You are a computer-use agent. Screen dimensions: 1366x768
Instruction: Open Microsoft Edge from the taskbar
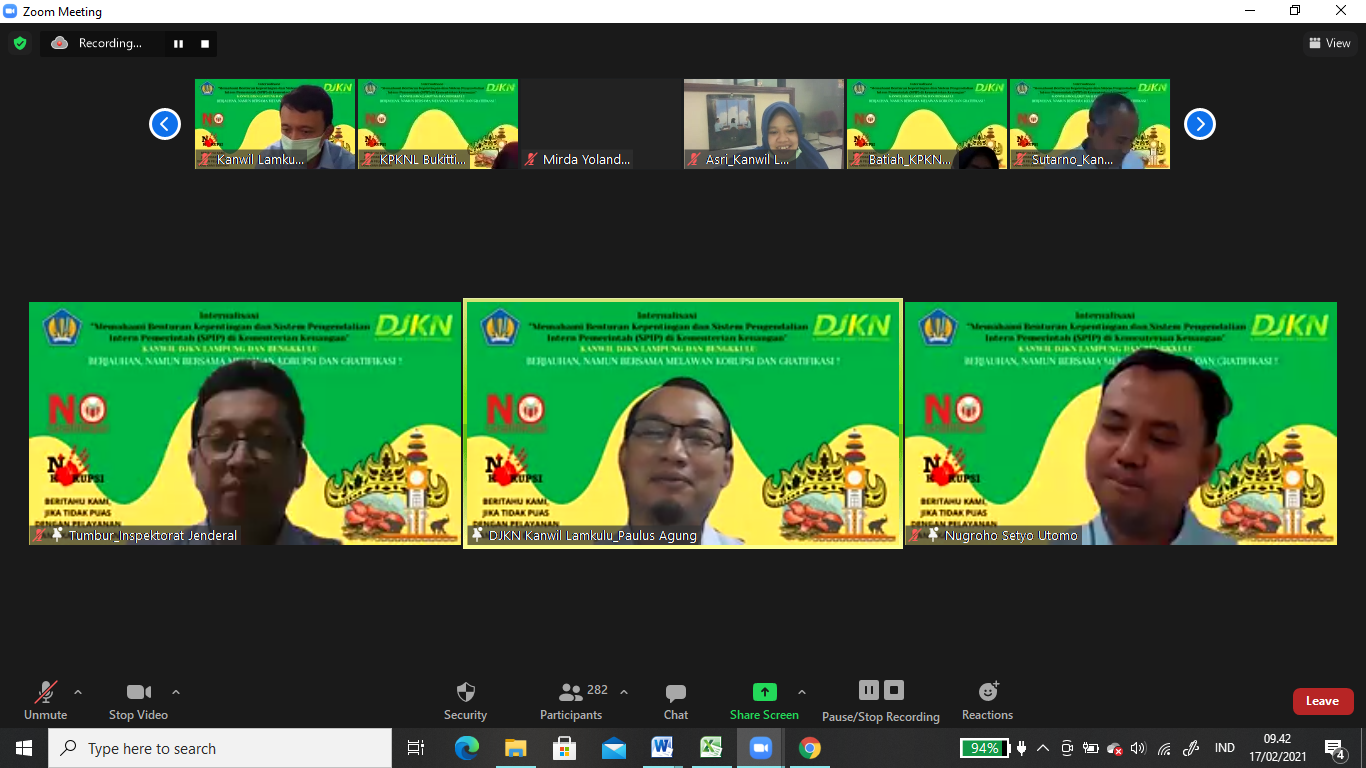click(467, 748)
